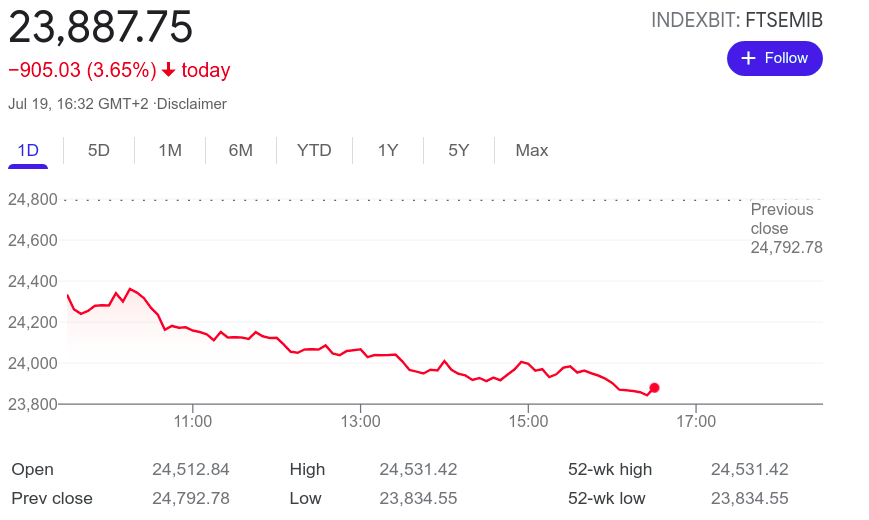Click the Open price value 24,512.84
This screenshot has height=520, width=869.
pyautogui.click(x=191, y=469)
